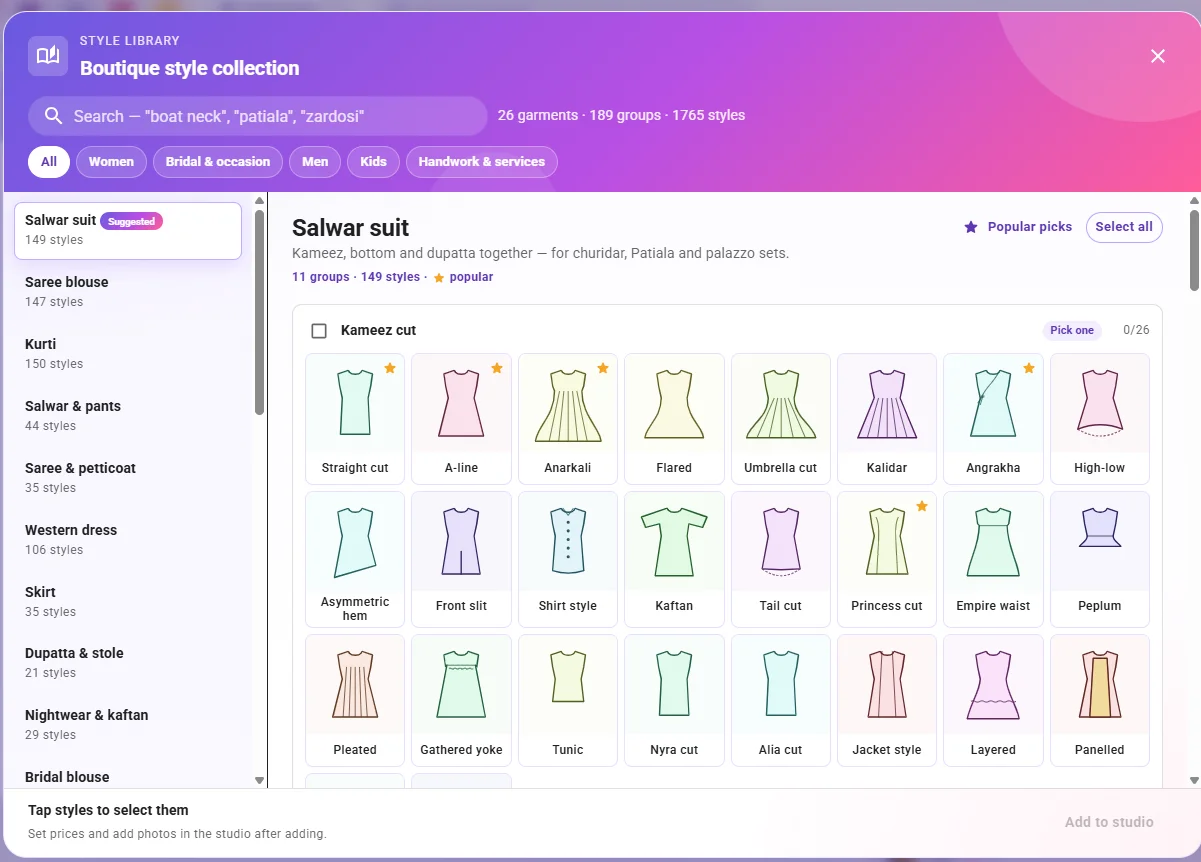Click the styles panel scrollbar thumb
Viewport: 1201px width, 862px height.
pyautogui.click(x=1194, y=250)
